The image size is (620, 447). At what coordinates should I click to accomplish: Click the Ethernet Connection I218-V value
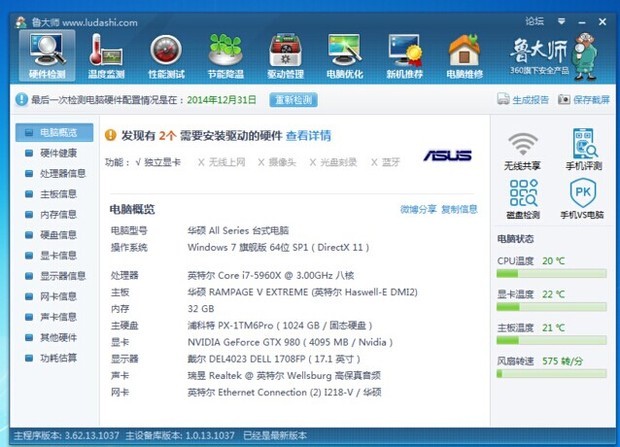284,392
